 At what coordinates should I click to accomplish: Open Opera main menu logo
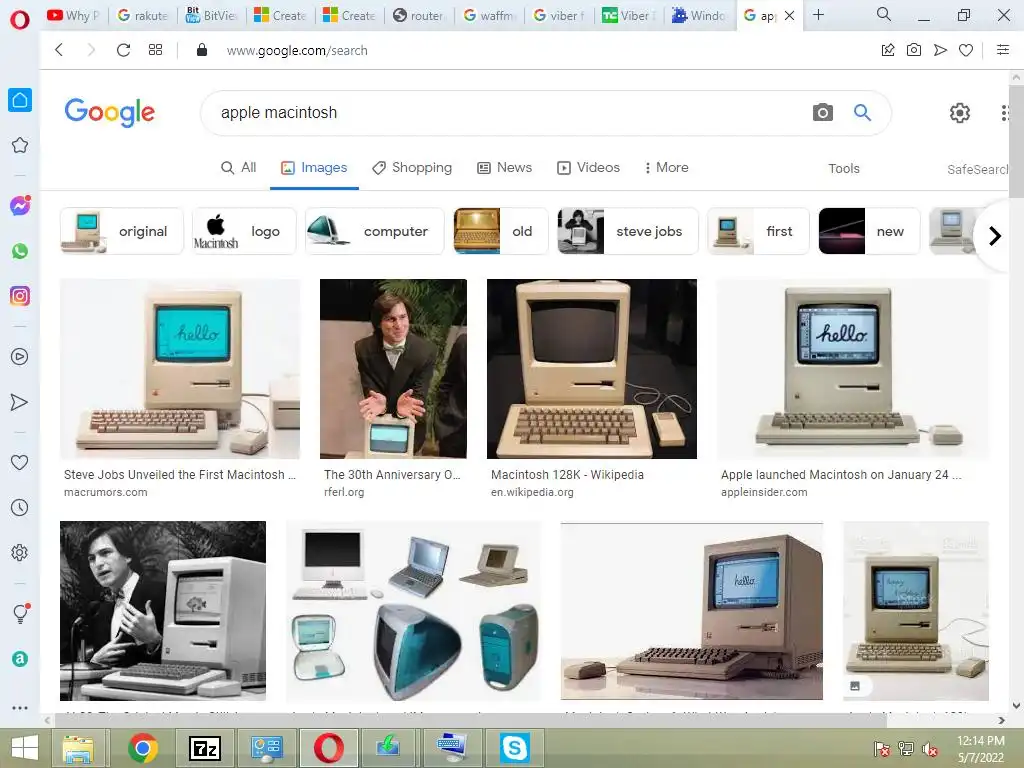click(20, 20)
